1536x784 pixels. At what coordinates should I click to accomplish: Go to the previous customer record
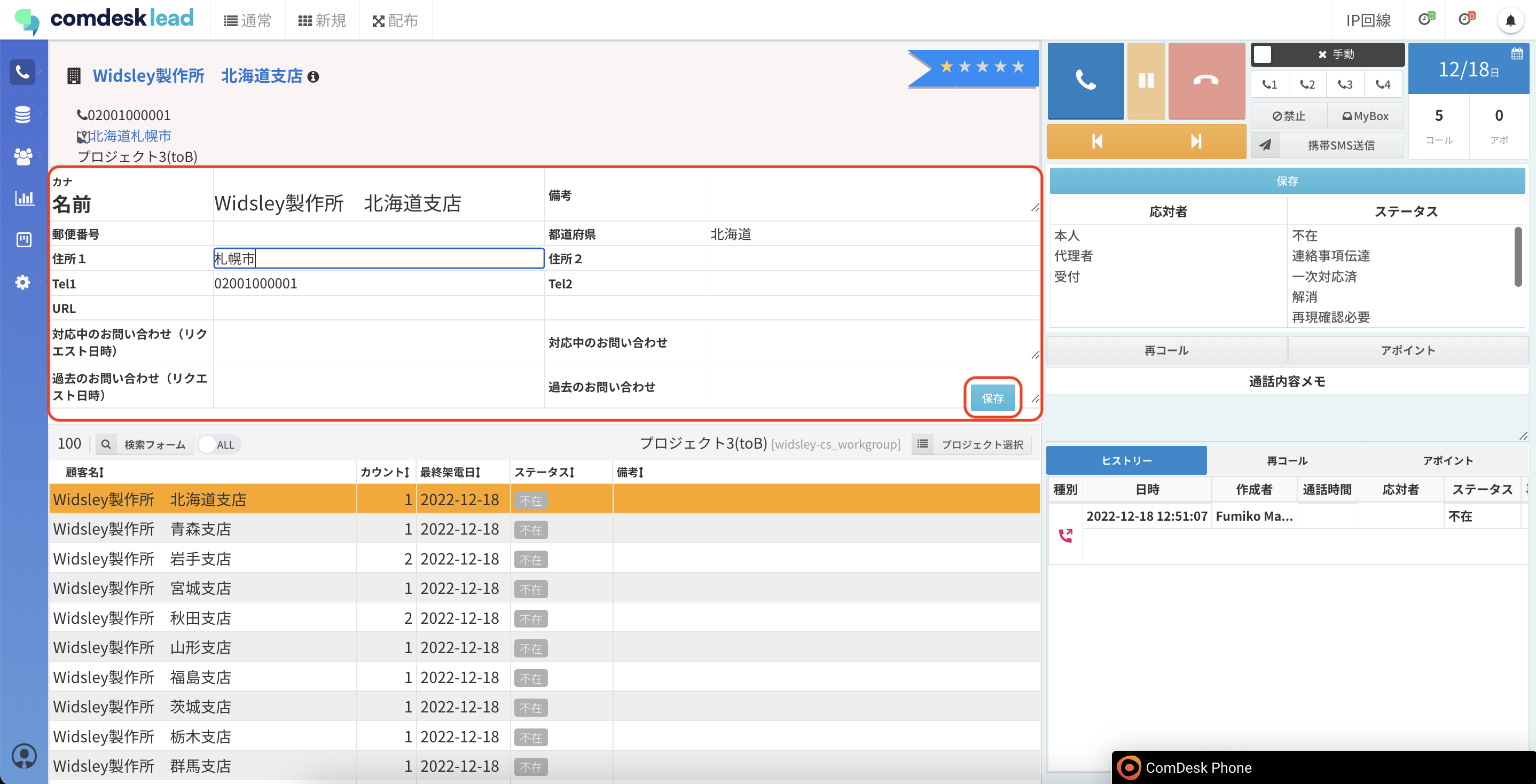click(x=1096, y=142)
